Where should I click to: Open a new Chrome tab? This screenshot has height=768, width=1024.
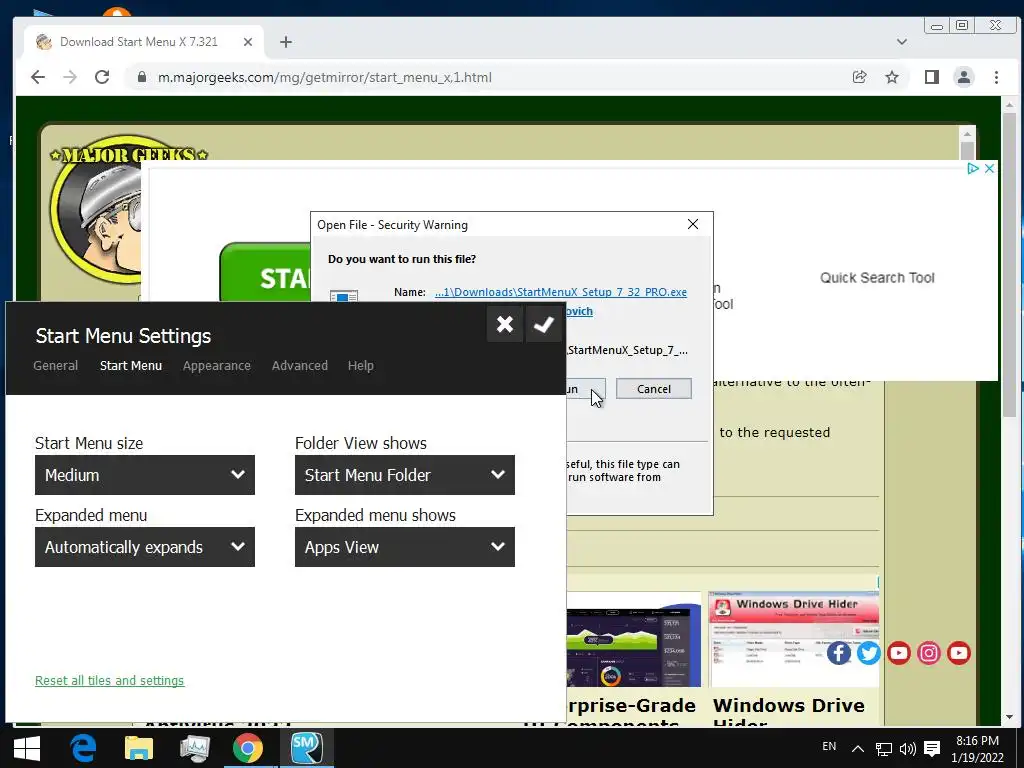click(285, 42)
